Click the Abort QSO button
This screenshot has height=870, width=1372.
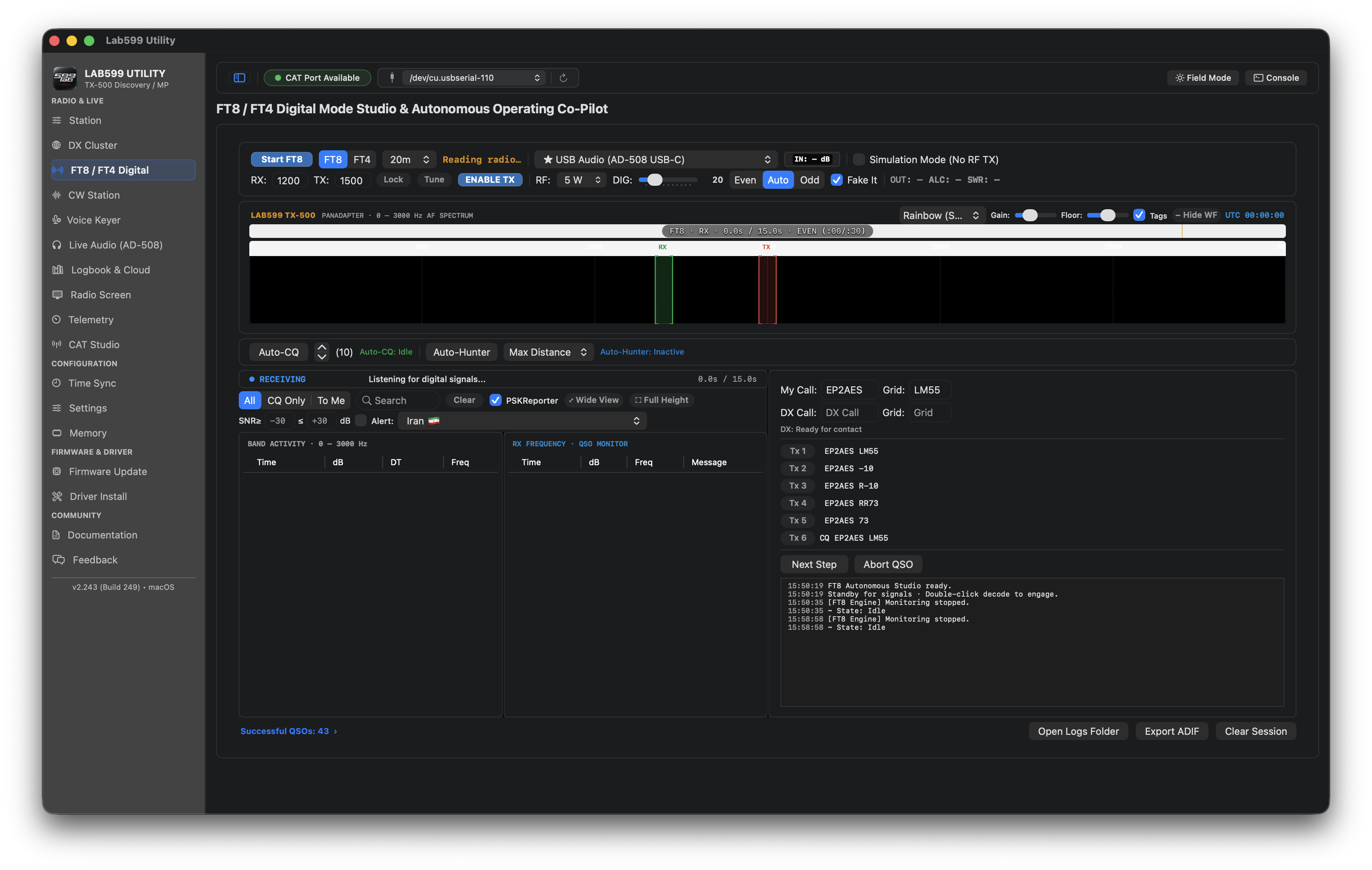888,564
